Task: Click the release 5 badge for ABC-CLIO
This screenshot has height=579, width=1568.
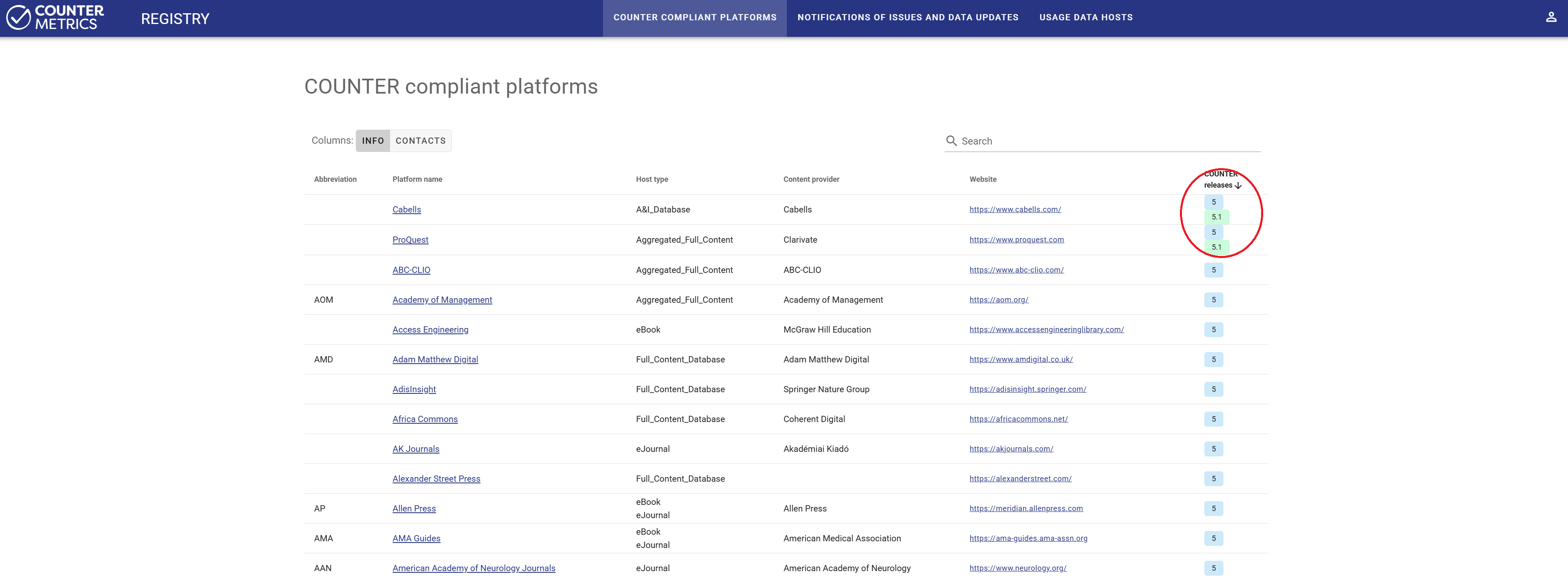Action: pos(1213,270)
